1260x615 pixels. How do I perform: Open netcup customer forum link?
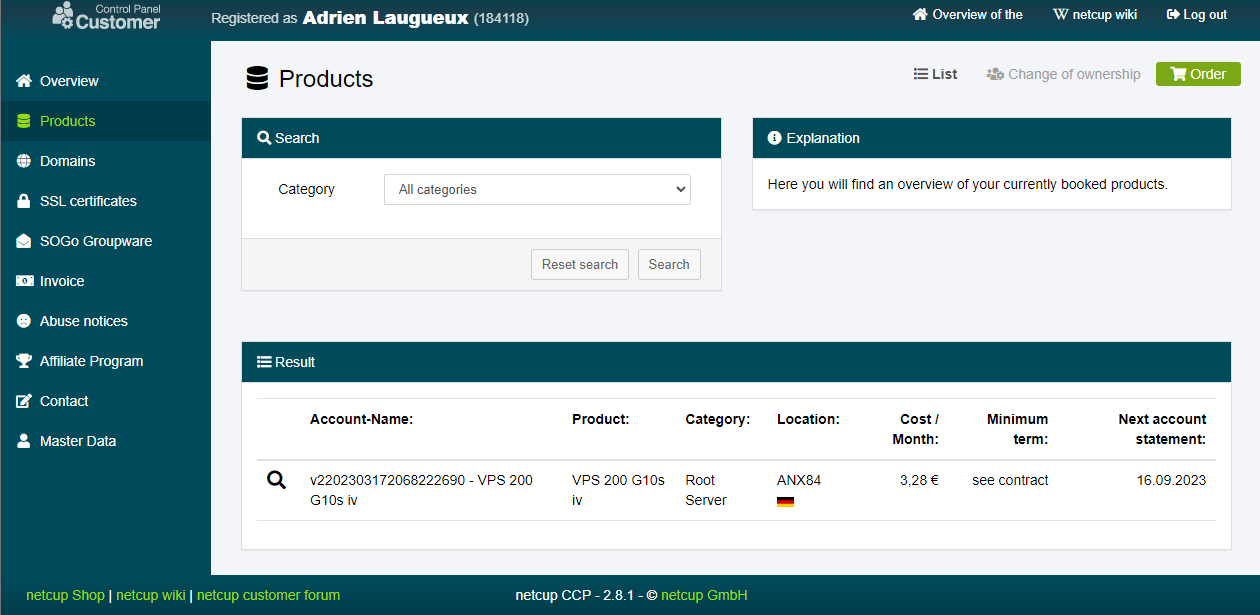[268, 595]
